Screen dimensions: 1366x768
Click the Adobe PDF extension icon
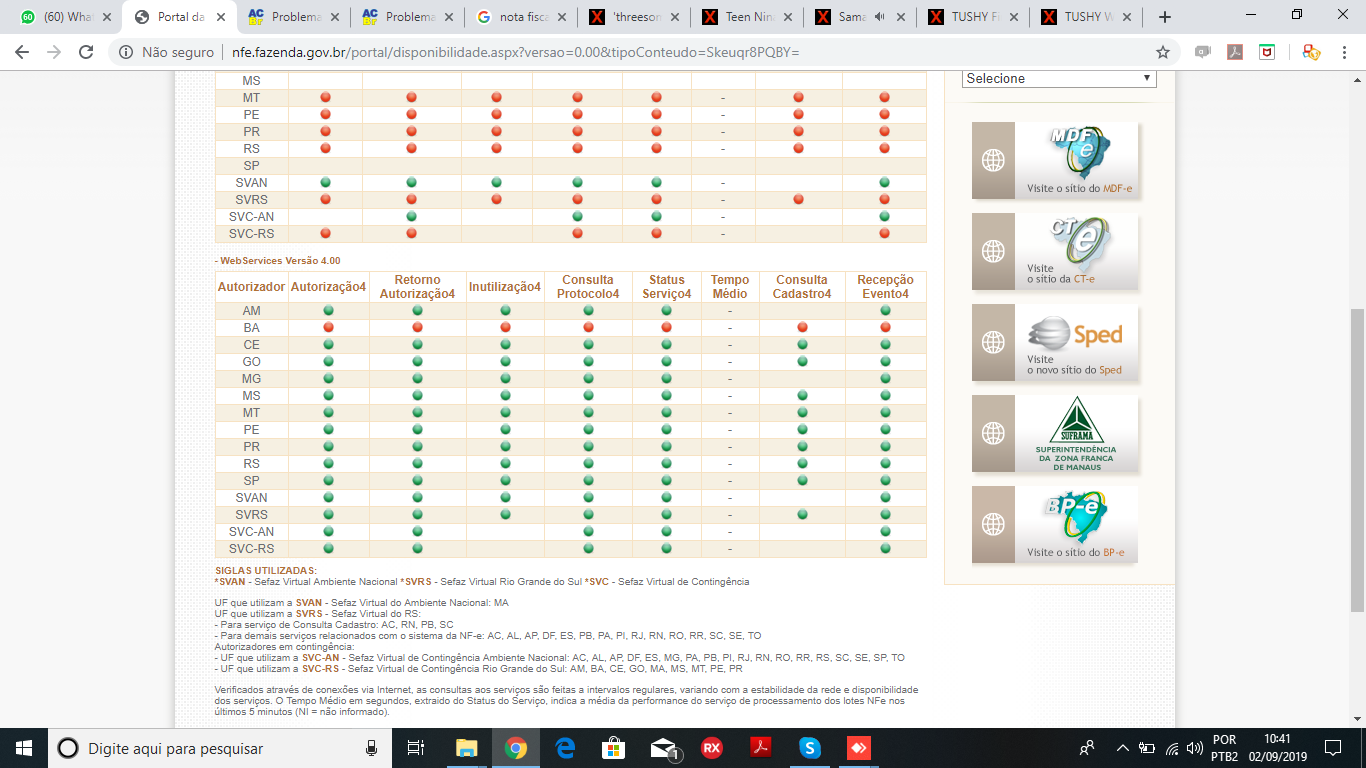(x=1235, y=52)
